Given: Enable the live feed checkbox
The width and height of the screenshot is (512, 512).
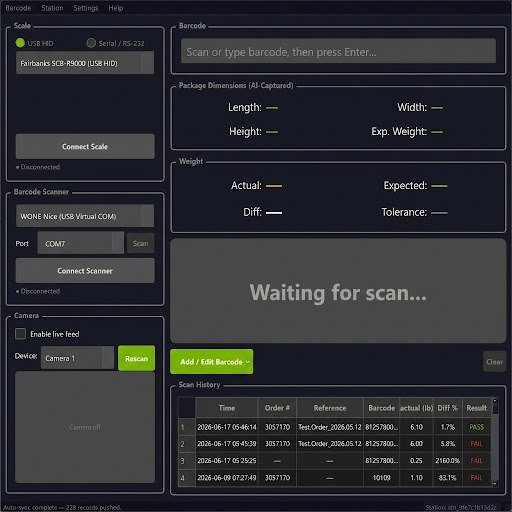Looking at the screenshot, I should [21, 334].
